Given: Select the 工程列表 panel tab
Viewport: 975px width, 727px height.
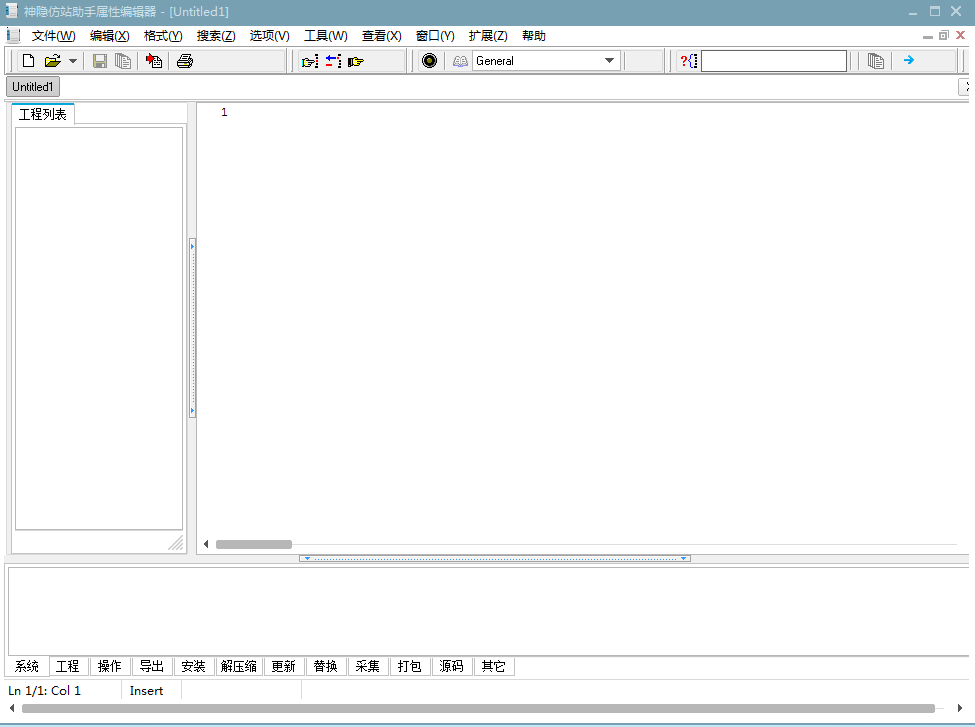Looking at the screenshot, I should click(x=43, y=114).
